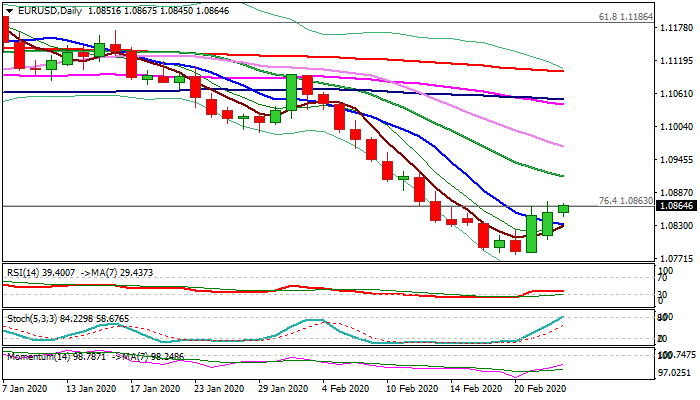Click the 61.8 1.11864 Fibonacci level label
Screen dimensions: 700x400
626,17
